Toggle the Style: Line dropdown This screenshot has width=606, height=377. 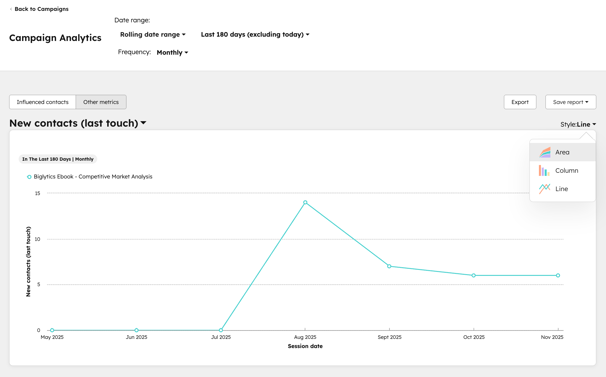pos(578,125)
